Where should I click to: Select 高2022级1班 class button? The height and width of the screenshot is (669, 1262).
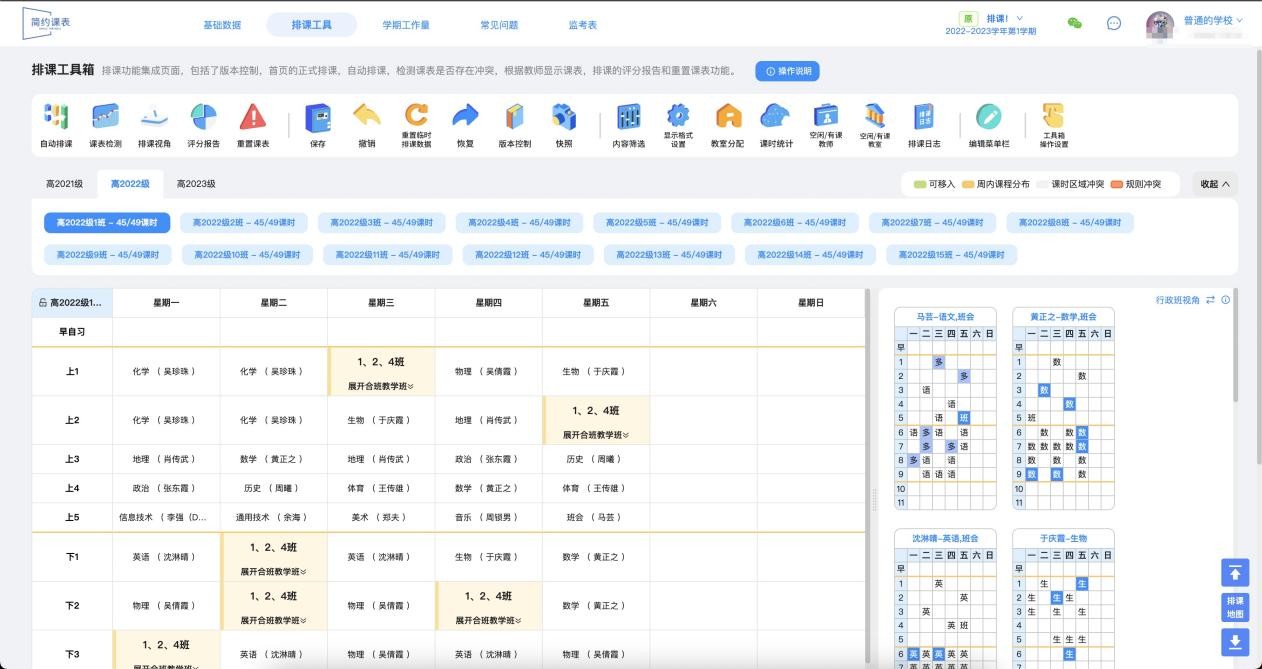click(107, 222)
